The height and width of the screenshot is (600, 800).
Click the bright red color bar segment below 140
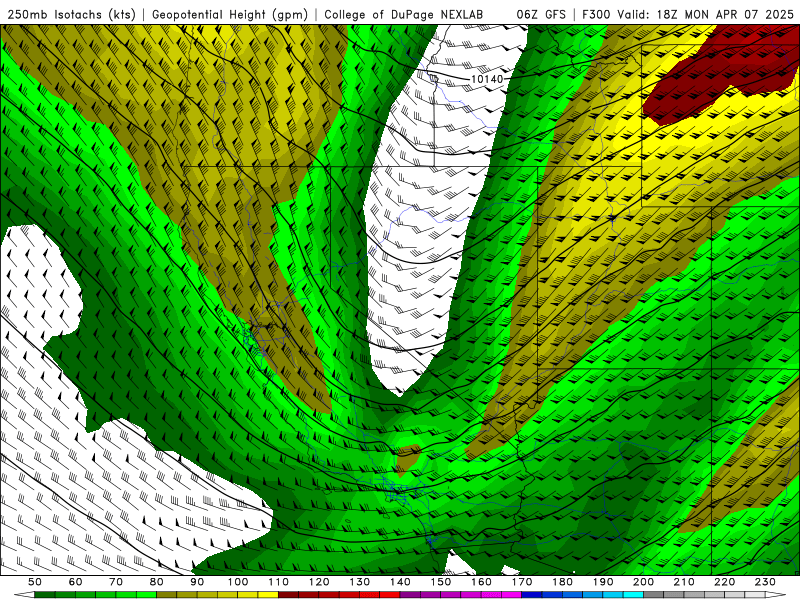(x=390, y=595)
